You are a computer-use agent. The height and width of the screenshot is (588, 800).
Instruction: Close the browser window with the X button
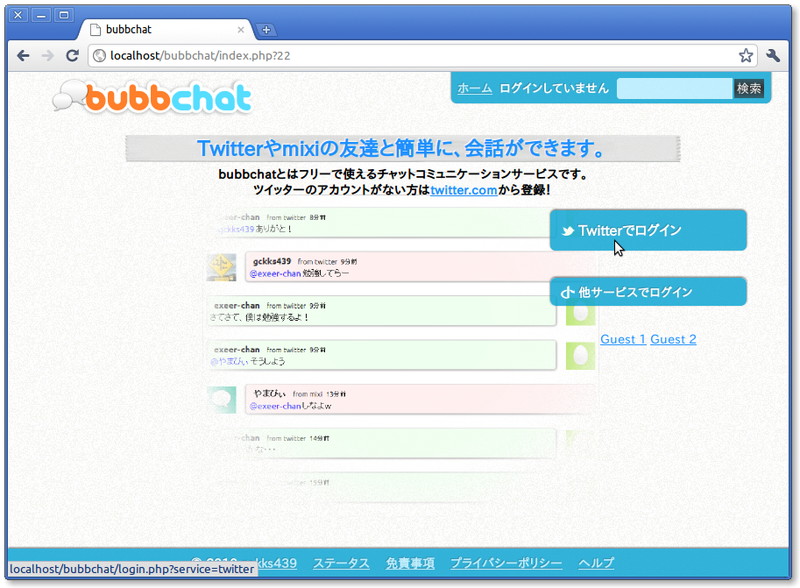(18, 15)
